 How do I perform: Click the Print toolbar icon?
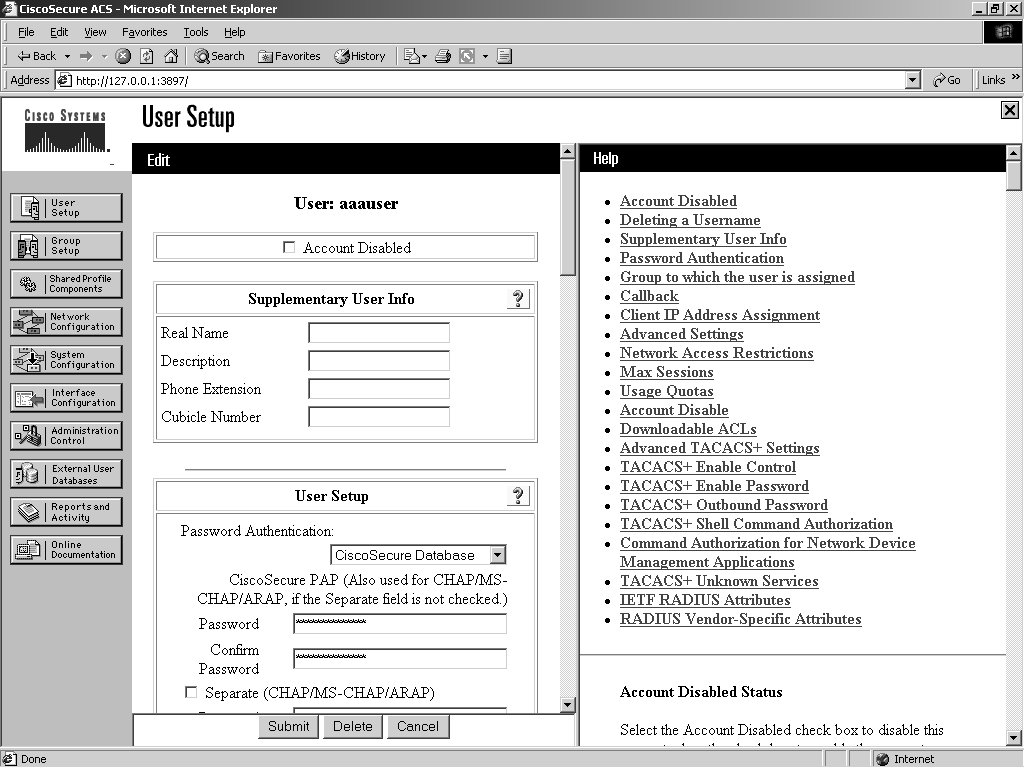click(x=443, y=56)
